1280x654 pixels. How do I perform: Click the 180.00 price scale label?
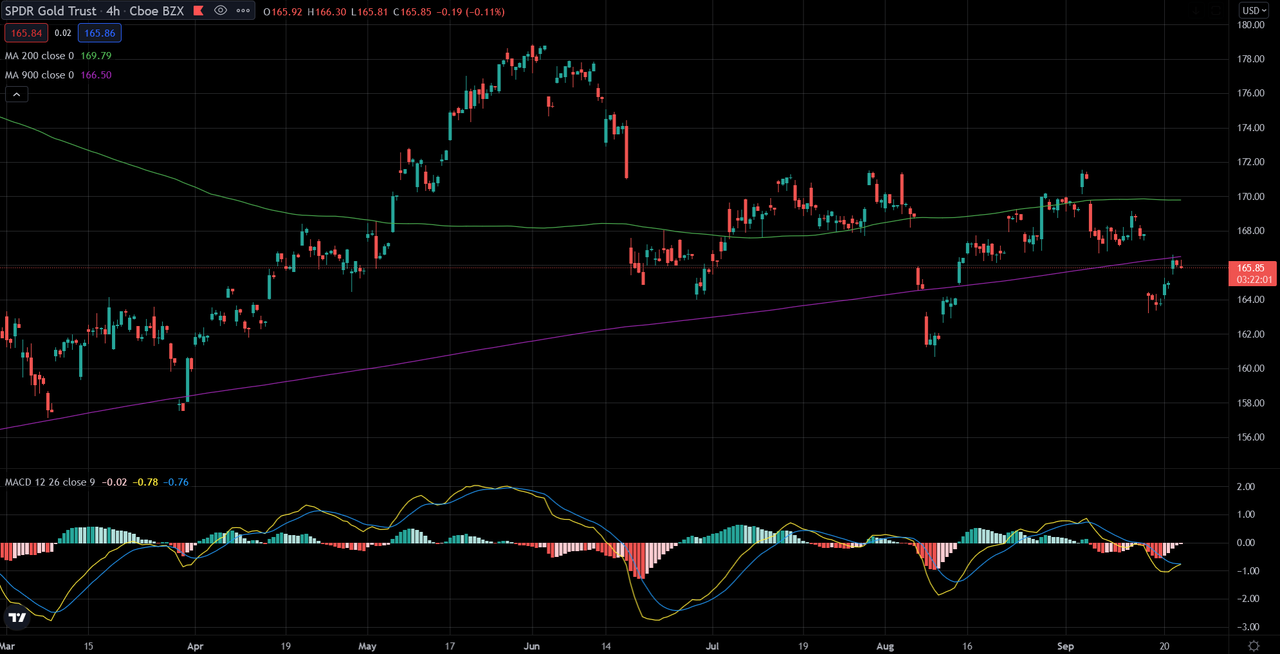point(1252,25)
